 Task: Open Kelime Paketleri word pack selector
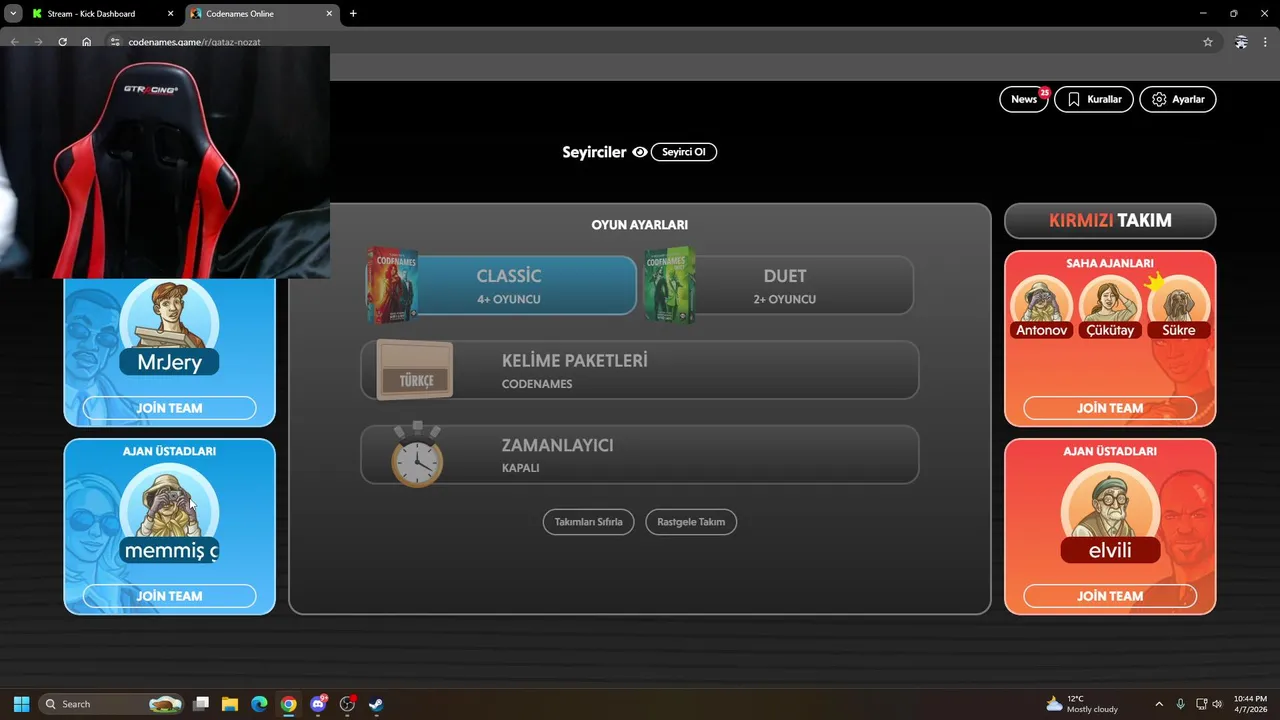point(640,370)
